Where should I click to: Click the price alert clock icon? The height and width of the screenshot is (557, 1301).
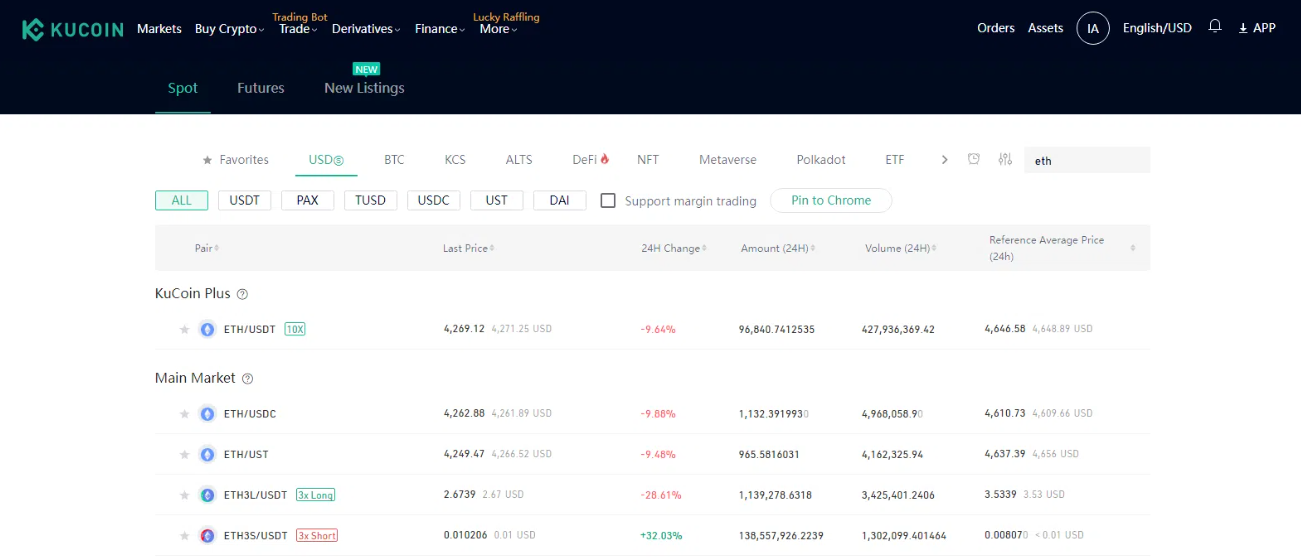pos(974,159)
